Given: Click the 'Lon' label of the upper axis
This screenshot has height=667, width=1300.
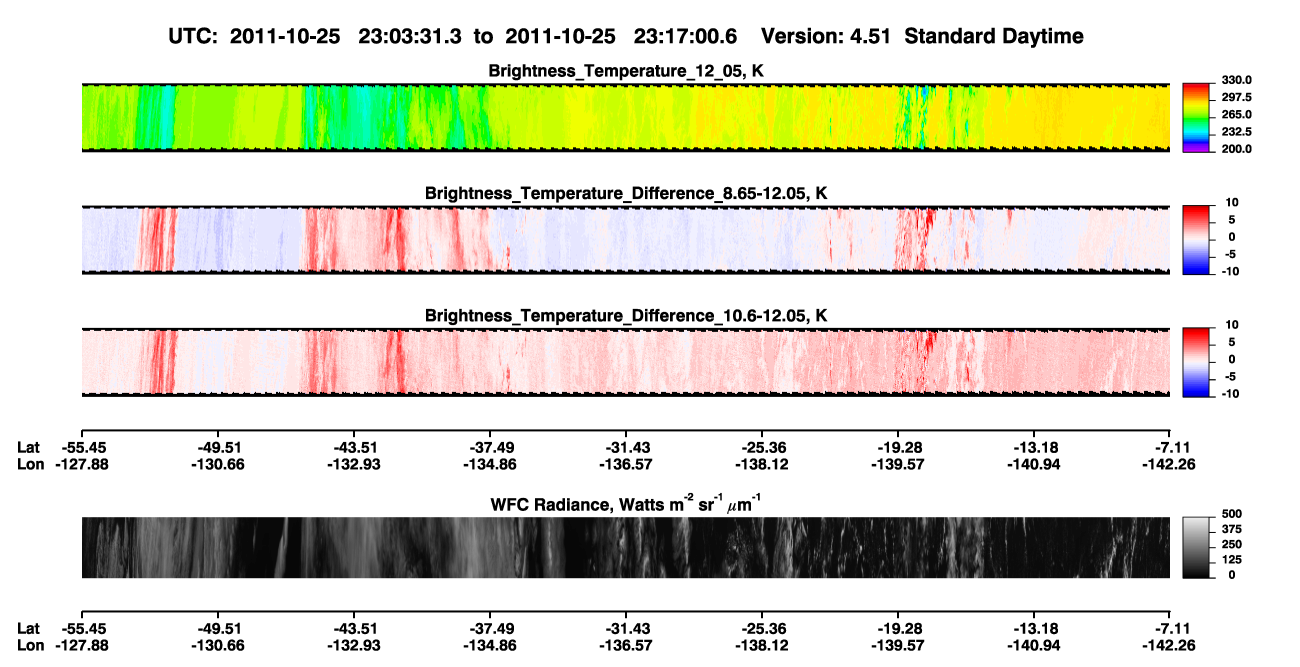Looking at the screenshot, I should (31, 464).
